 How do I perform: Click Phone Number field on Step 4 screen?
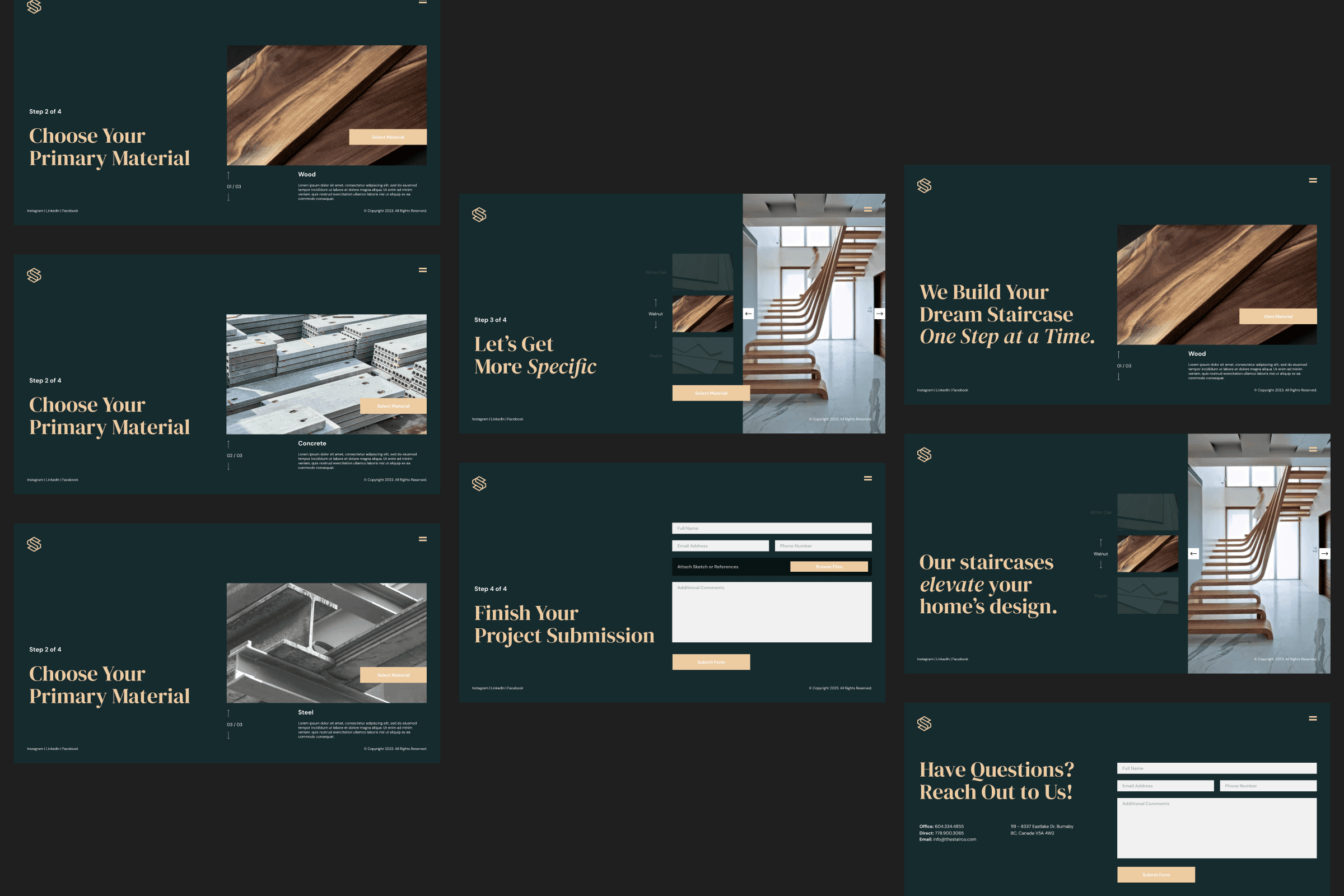pos(823,545)
